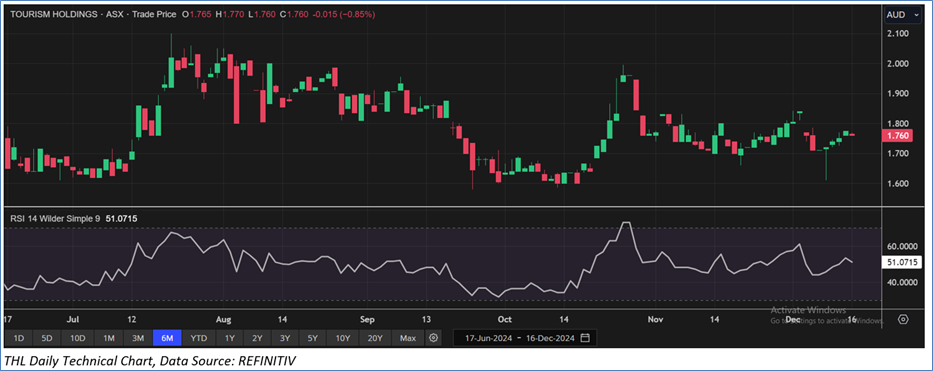The width and height of the screenshot is (933, 371).
Task: Switch to 3Y time range
Action: [285, 338]
